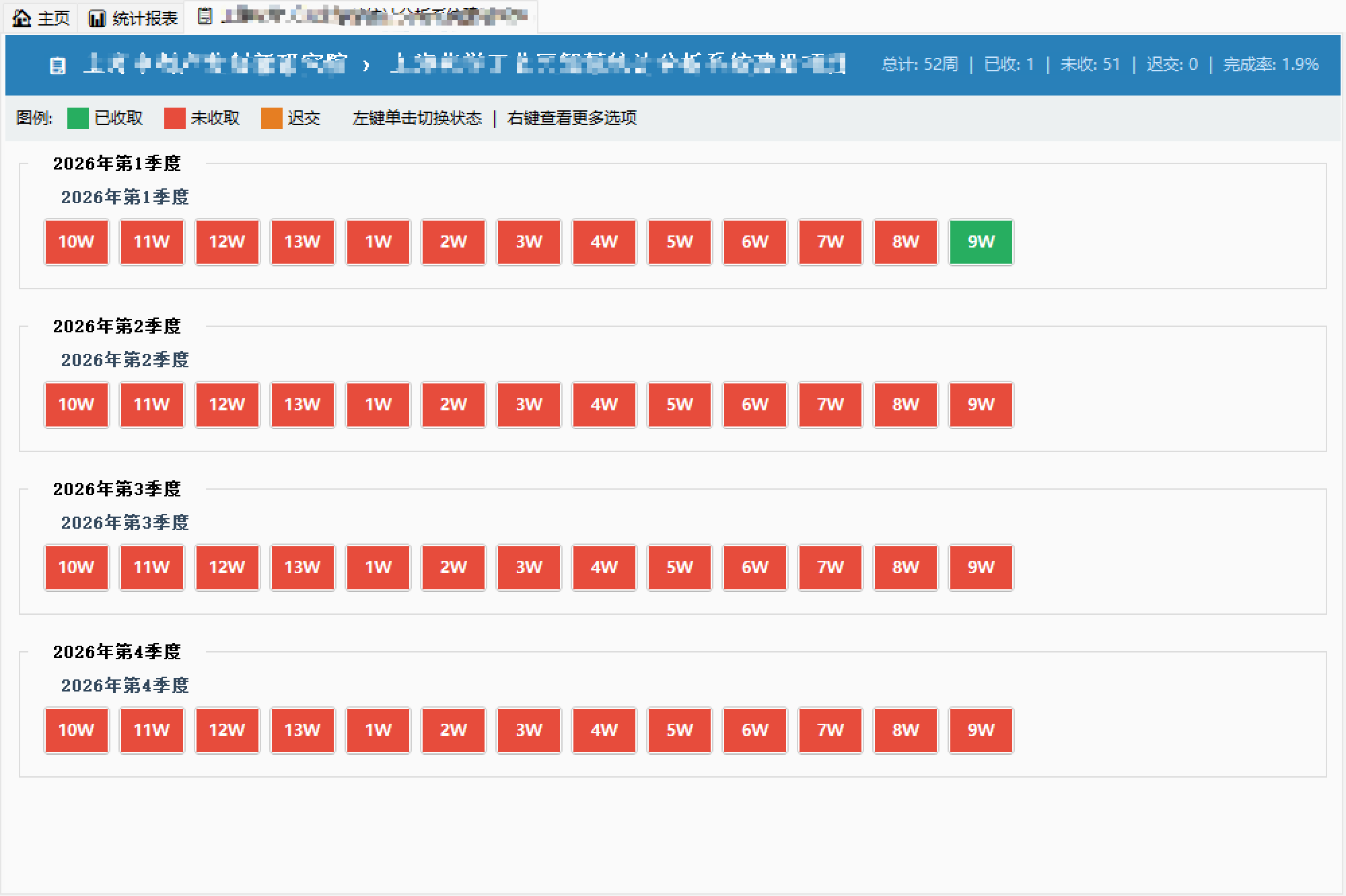Toggle 1W status in 2026年第1季度
Viewport: 1346px width, 896px height.
click(378, 242)
